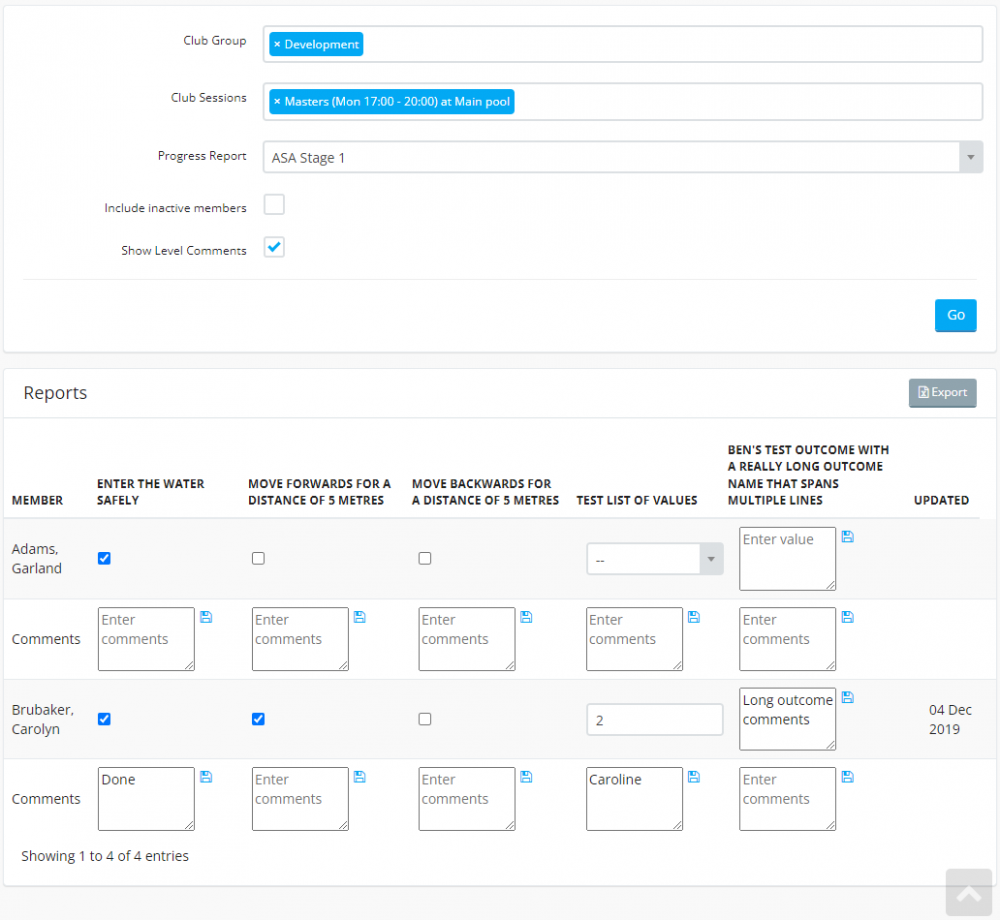Save Adams Garland's Enter the Water Safely comment
The height and width of the screenshot is (920, 1000).
coord(206,617)
